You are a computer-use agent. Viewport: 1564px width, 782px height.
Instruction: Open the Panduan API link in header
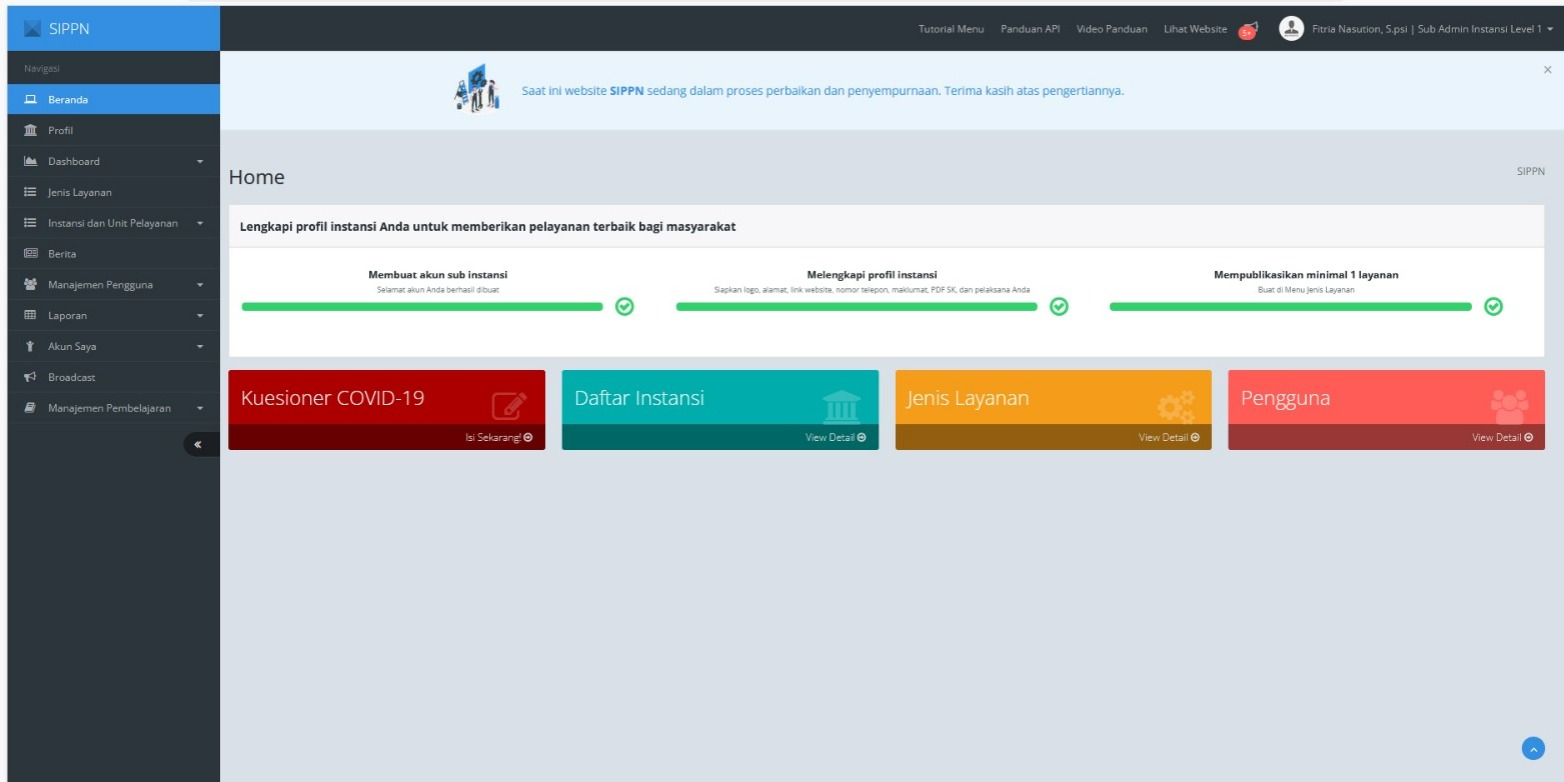1030,29
